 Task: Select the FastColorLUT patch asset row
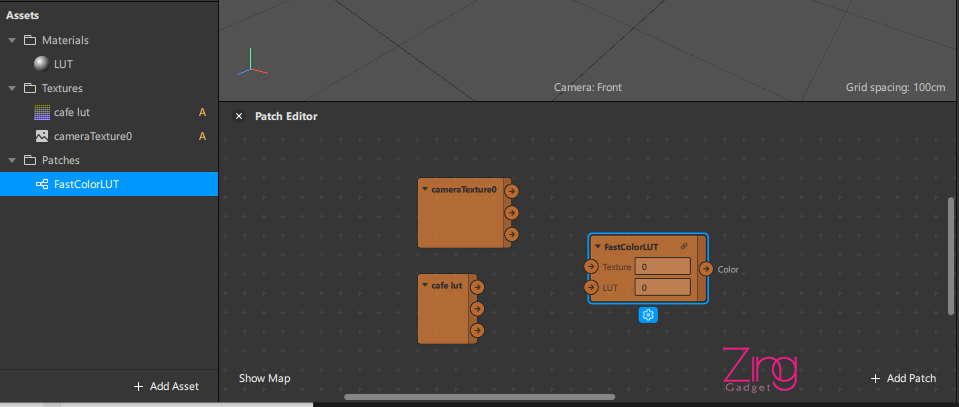click(109, 184)
